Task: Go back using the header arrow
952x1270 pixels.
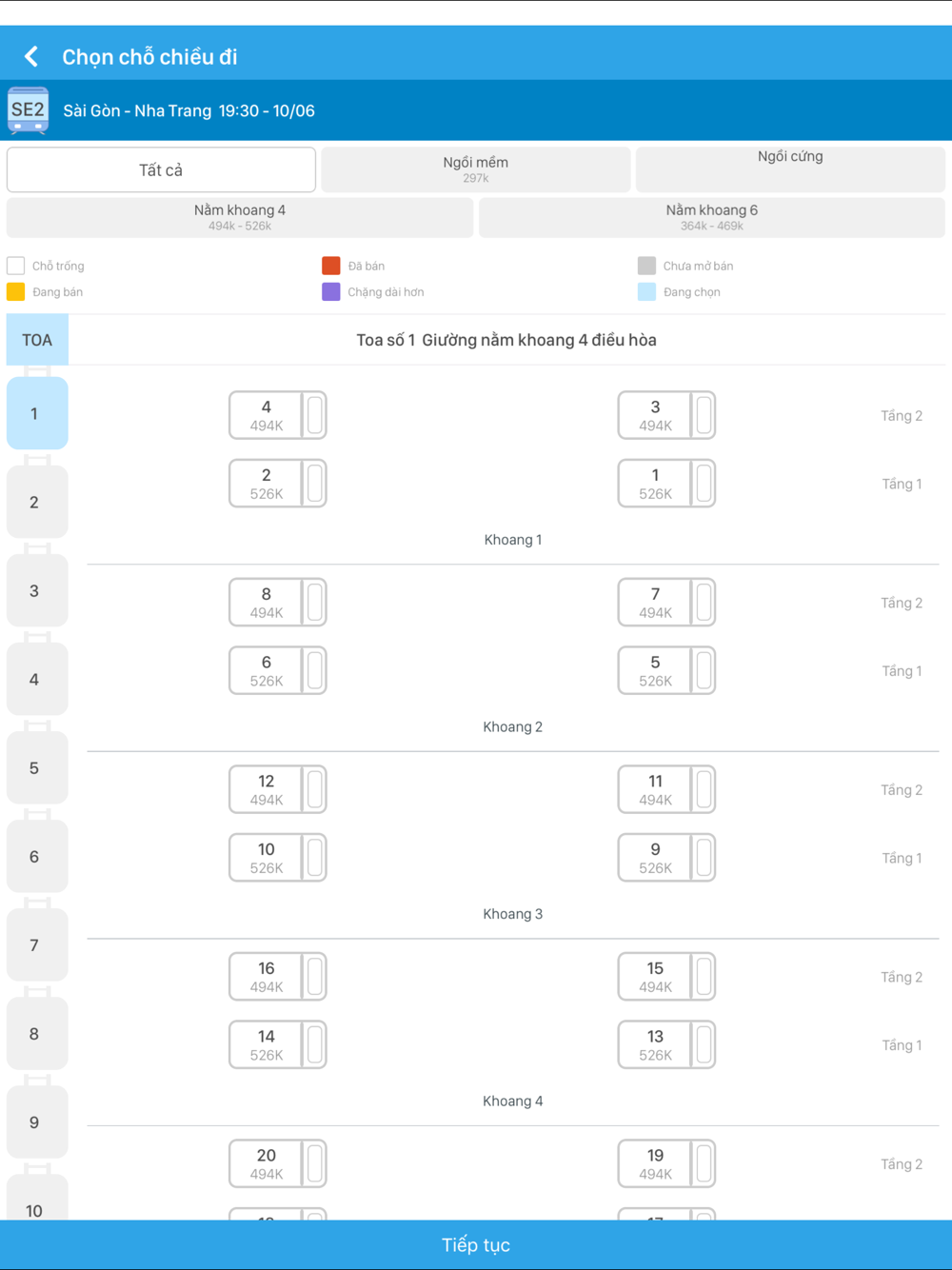Action: (x=31, y=57)
